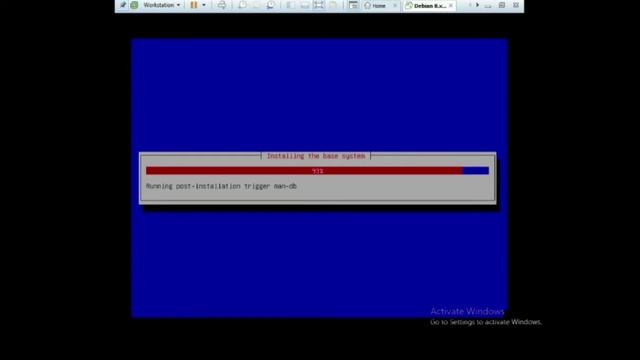This screenshot has height=360, width=640.
Task: Click the green VMware logo icon
Action: 134,5
